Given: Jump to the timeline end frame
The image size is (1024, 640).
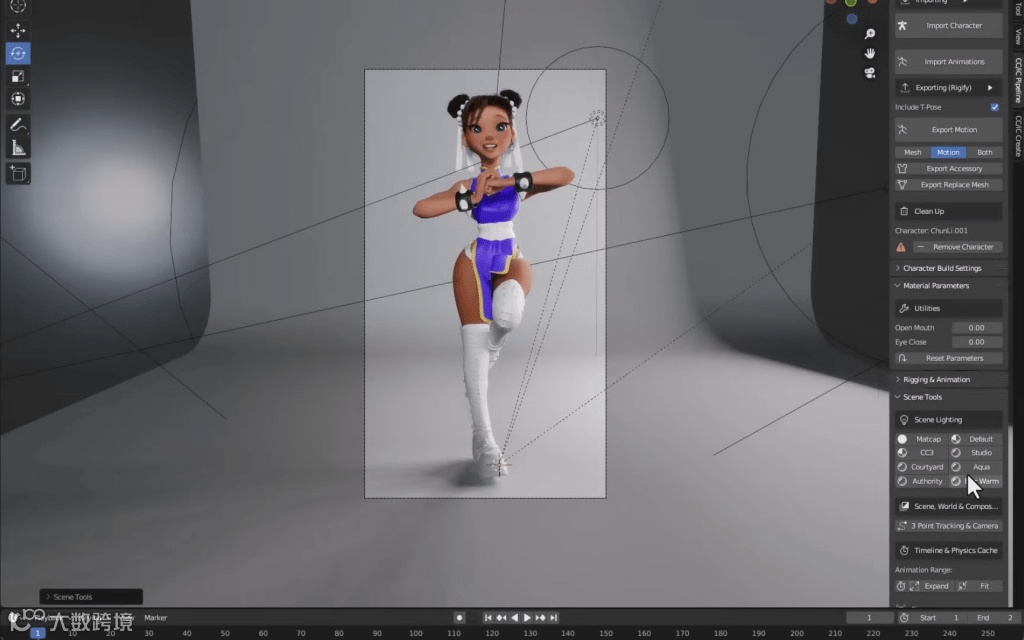Looking at the screenshot, I should point(553,618).
